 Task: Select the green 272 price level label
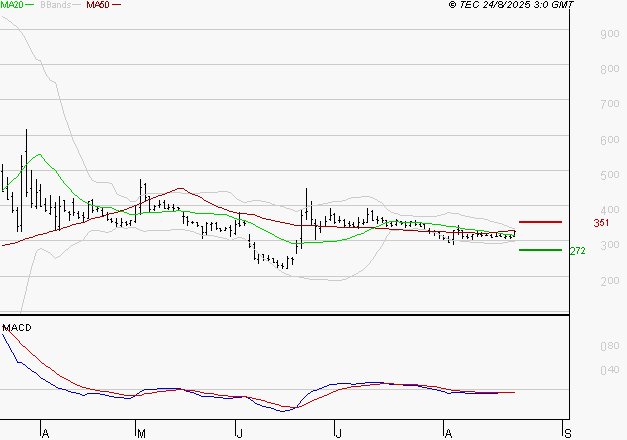click(x=602, y=251)
